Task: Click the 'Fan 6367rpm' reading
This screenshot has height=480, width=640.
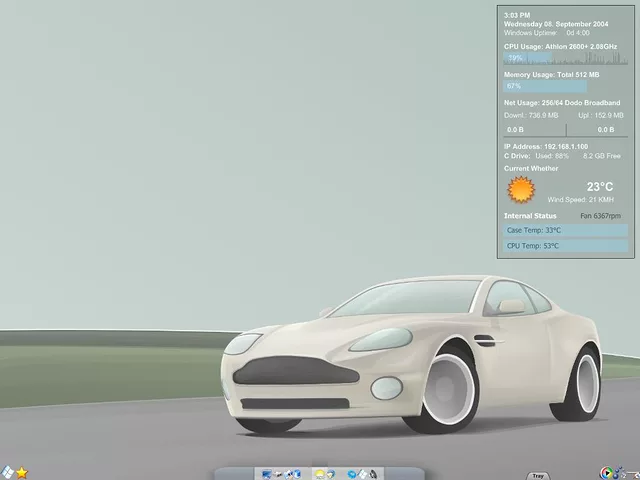Action: 600,216
